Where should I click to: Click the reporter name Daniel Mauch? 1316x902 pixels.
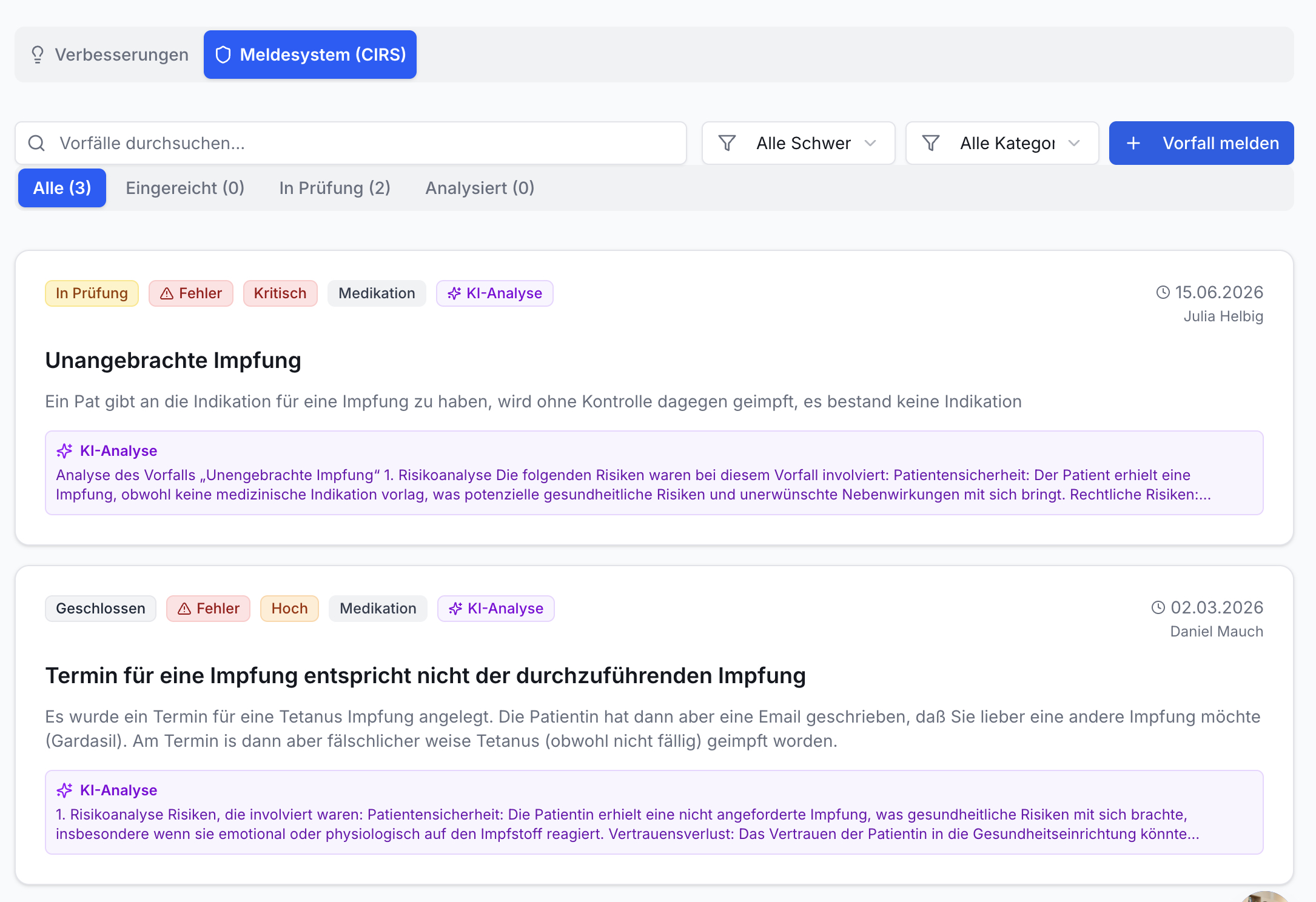1217,632
